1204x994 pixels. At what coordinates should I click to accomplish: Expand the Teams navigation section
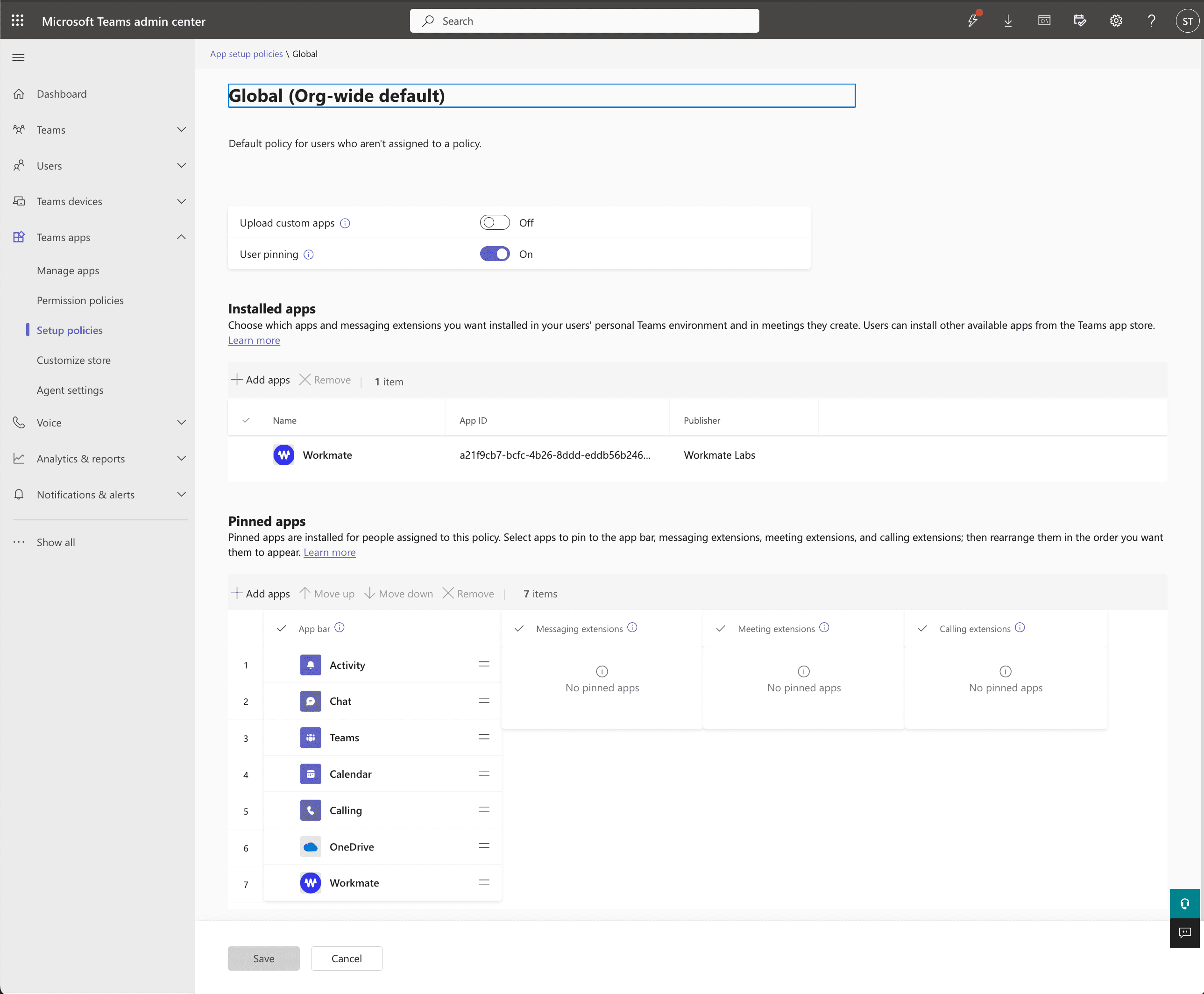pyautogui.click(x=182, y=129)
